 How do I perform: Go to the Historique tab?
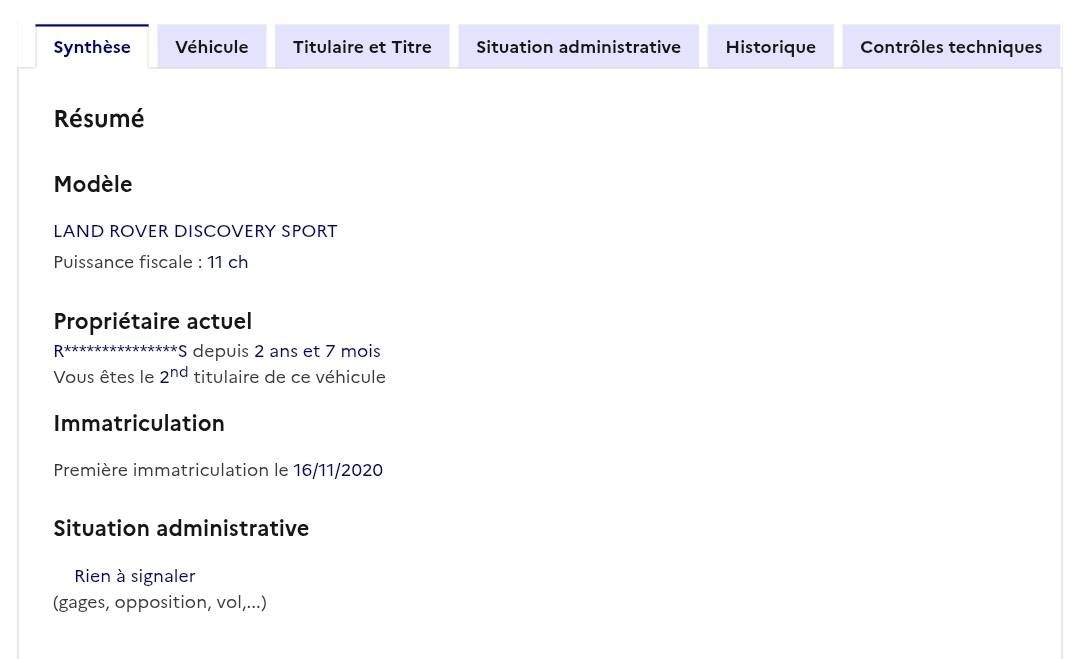770,47
